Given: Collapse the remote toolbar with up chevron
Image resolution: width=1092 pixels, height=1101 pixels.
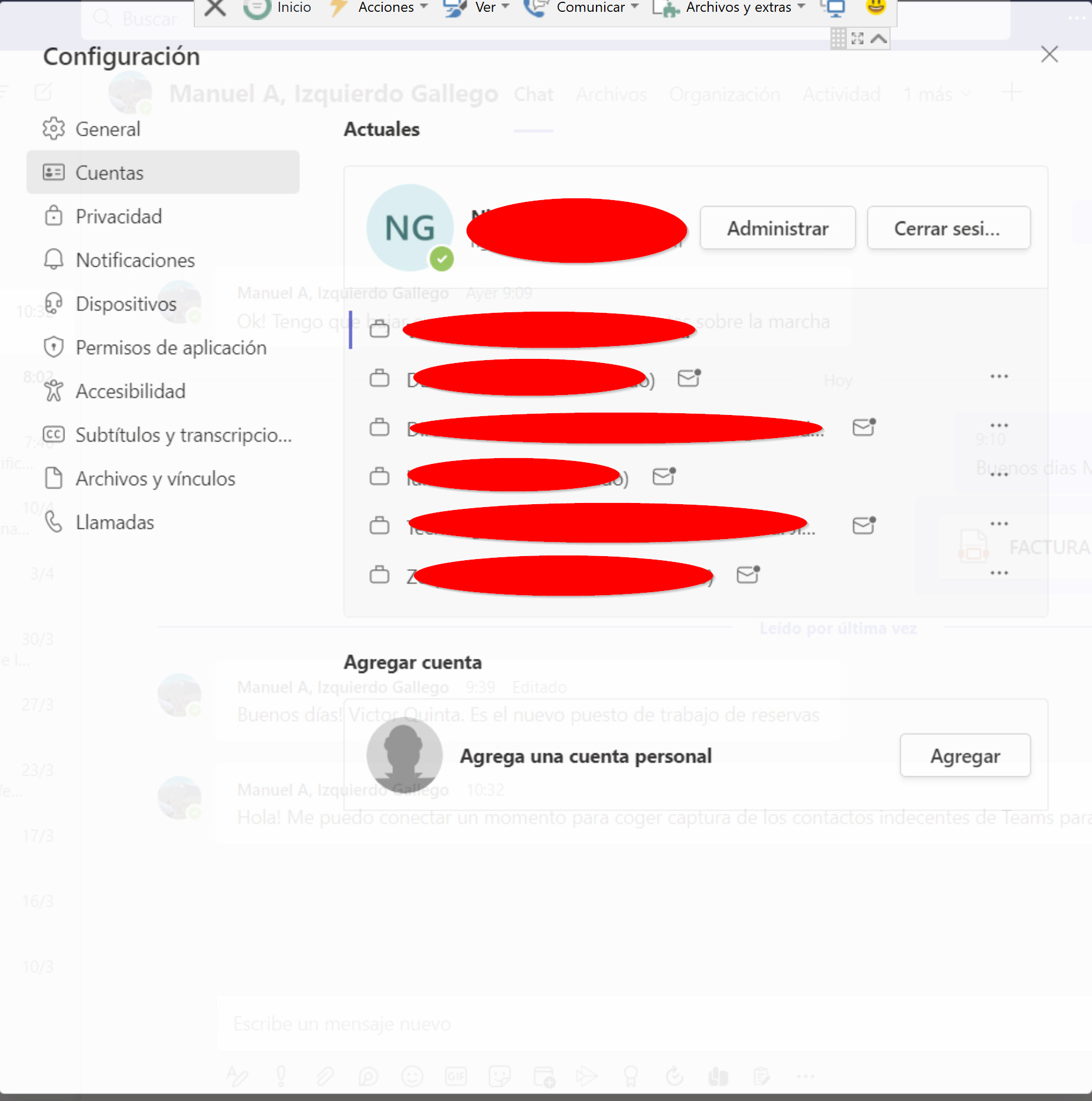Looking at the screenshot, I should (x=879, y=39).
